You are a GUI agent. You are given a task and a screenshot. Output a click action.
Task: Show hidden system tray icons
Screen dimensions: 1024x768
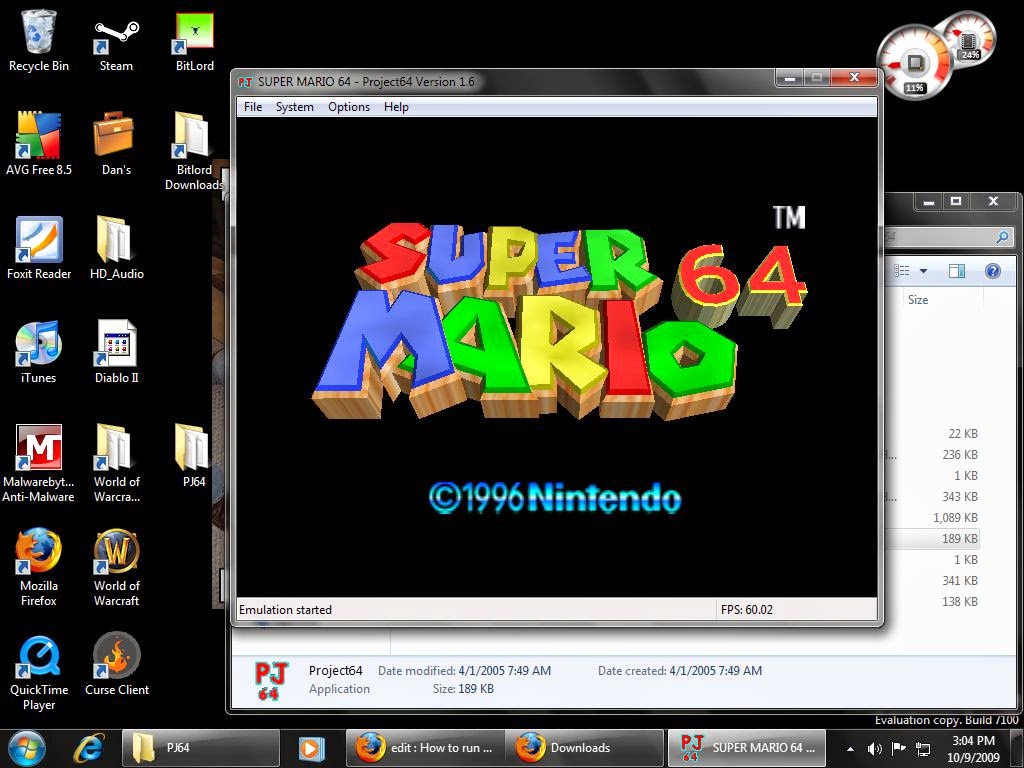[850, 749]
